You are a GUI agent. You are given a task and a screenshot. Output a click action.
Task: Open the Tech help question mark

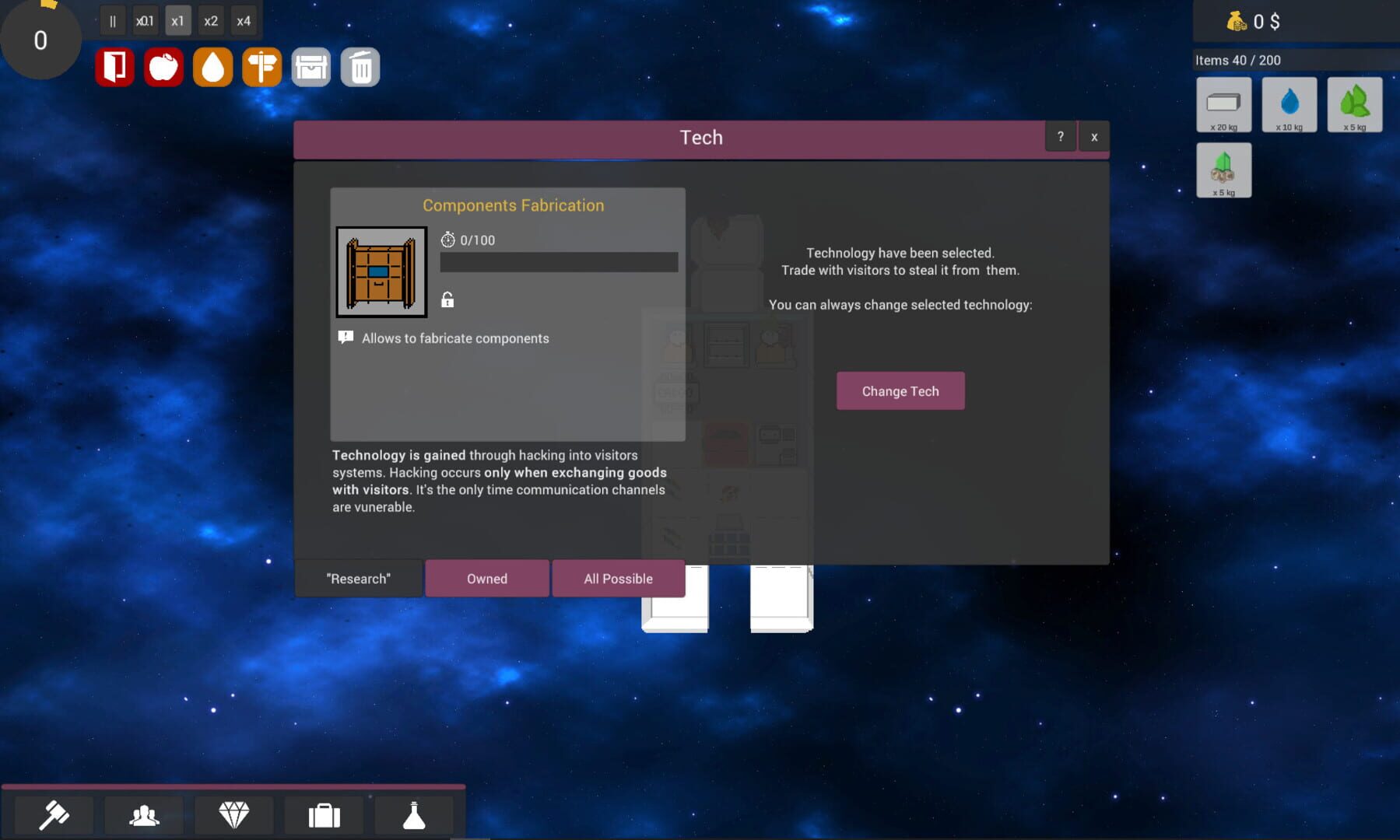(x=1060, y=136)
